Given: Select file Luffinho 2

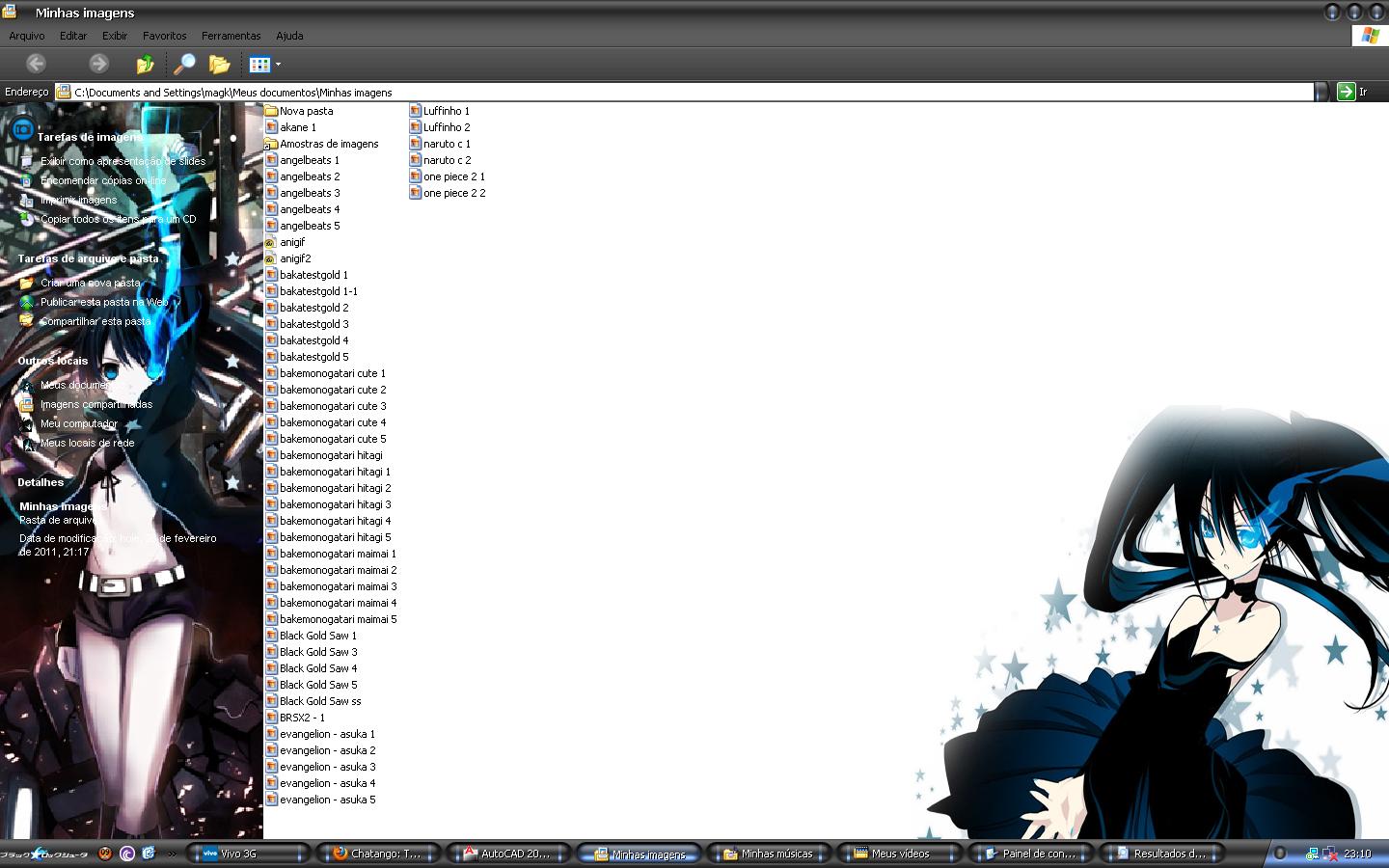Looking at the screenshot, I should [447, 127].
